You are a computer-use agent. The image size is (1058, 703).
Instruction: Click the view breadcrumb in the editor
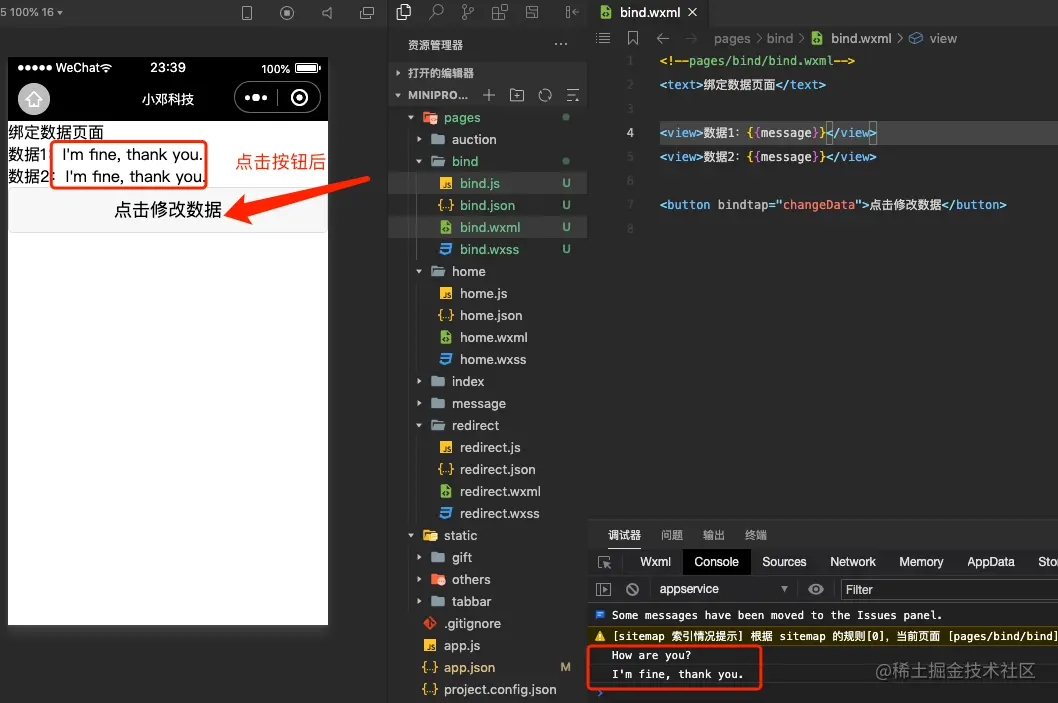(x=943, y=38)
